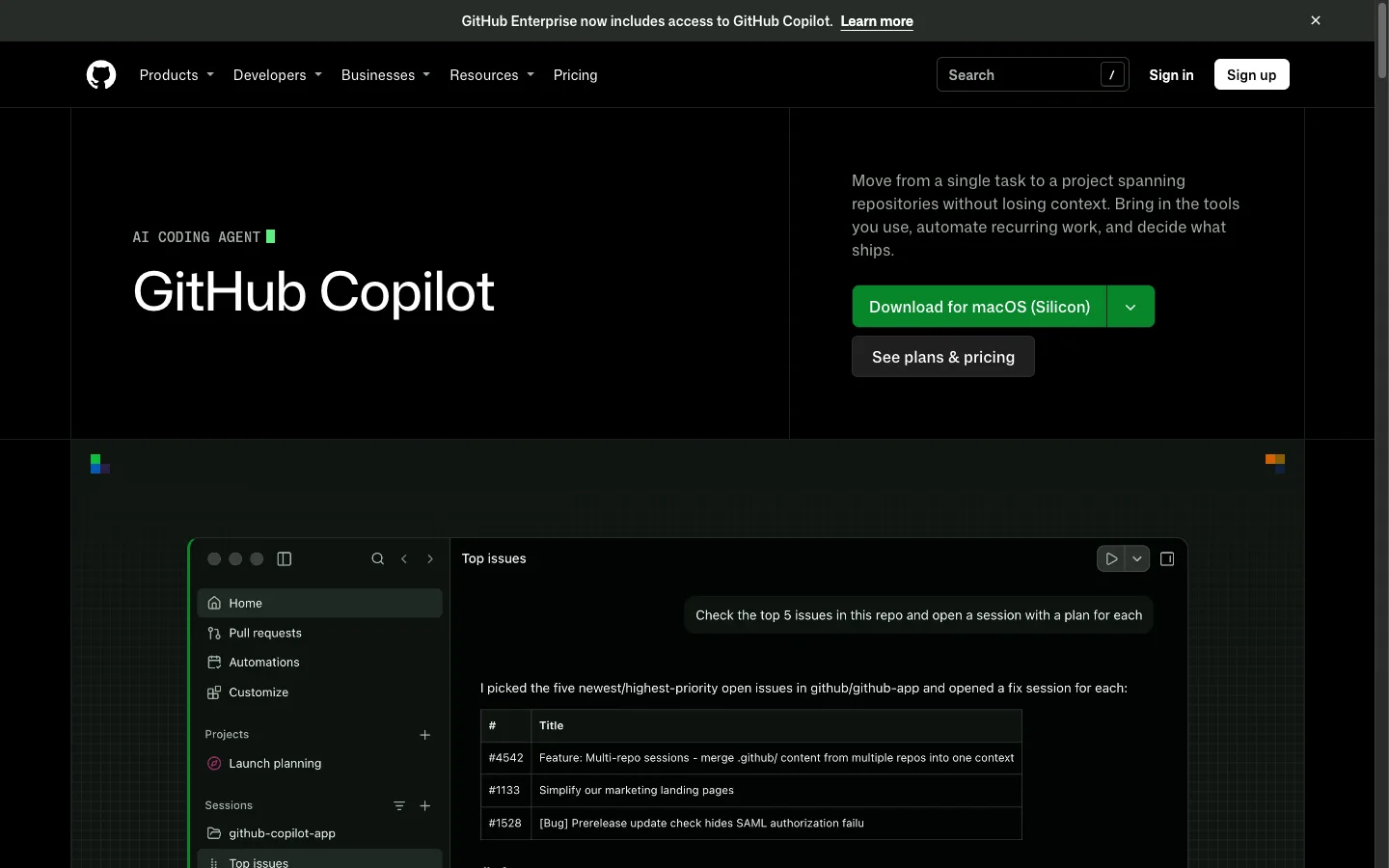Image resolution: width=1389 pixels, height=868 pixels.
Task: Click issue number #1528 in the table
Action: (x=504, y=823)
